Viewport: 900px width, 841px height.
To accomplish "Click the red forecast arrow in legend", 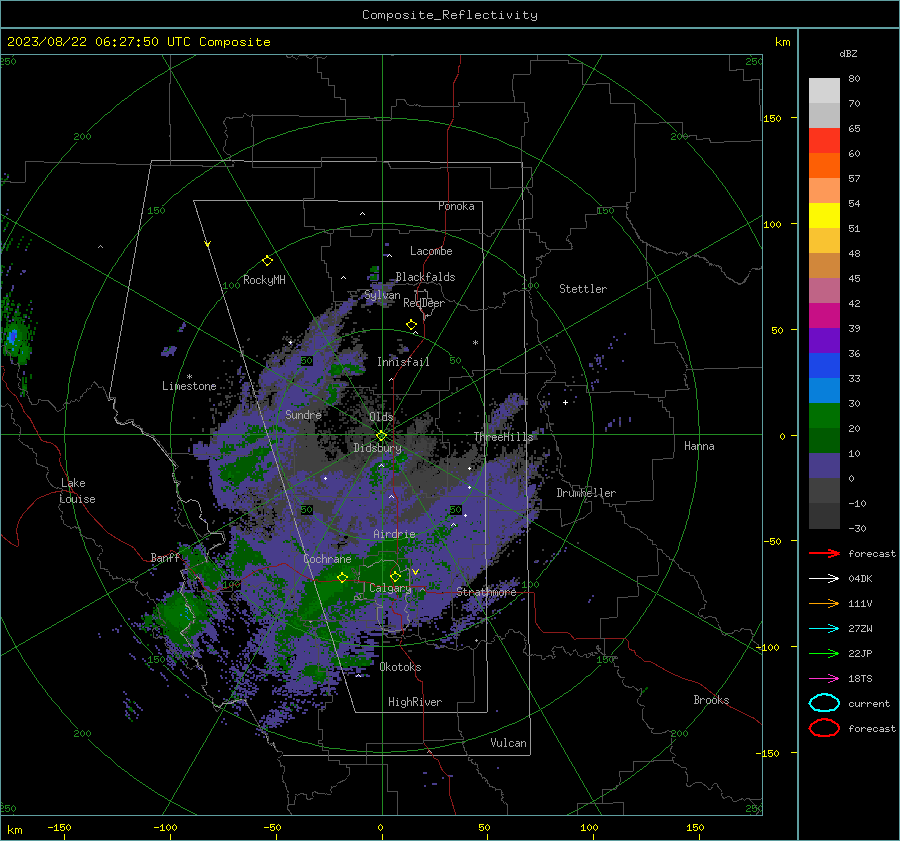I will [x=824, y=553].
